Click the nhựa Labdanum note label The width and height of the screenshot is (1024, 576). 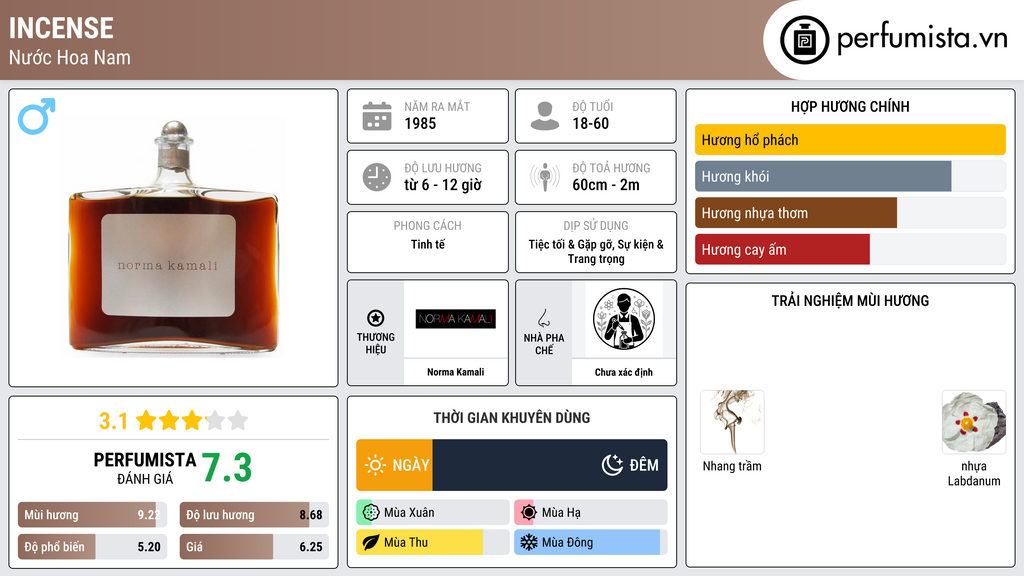point(974,473)
